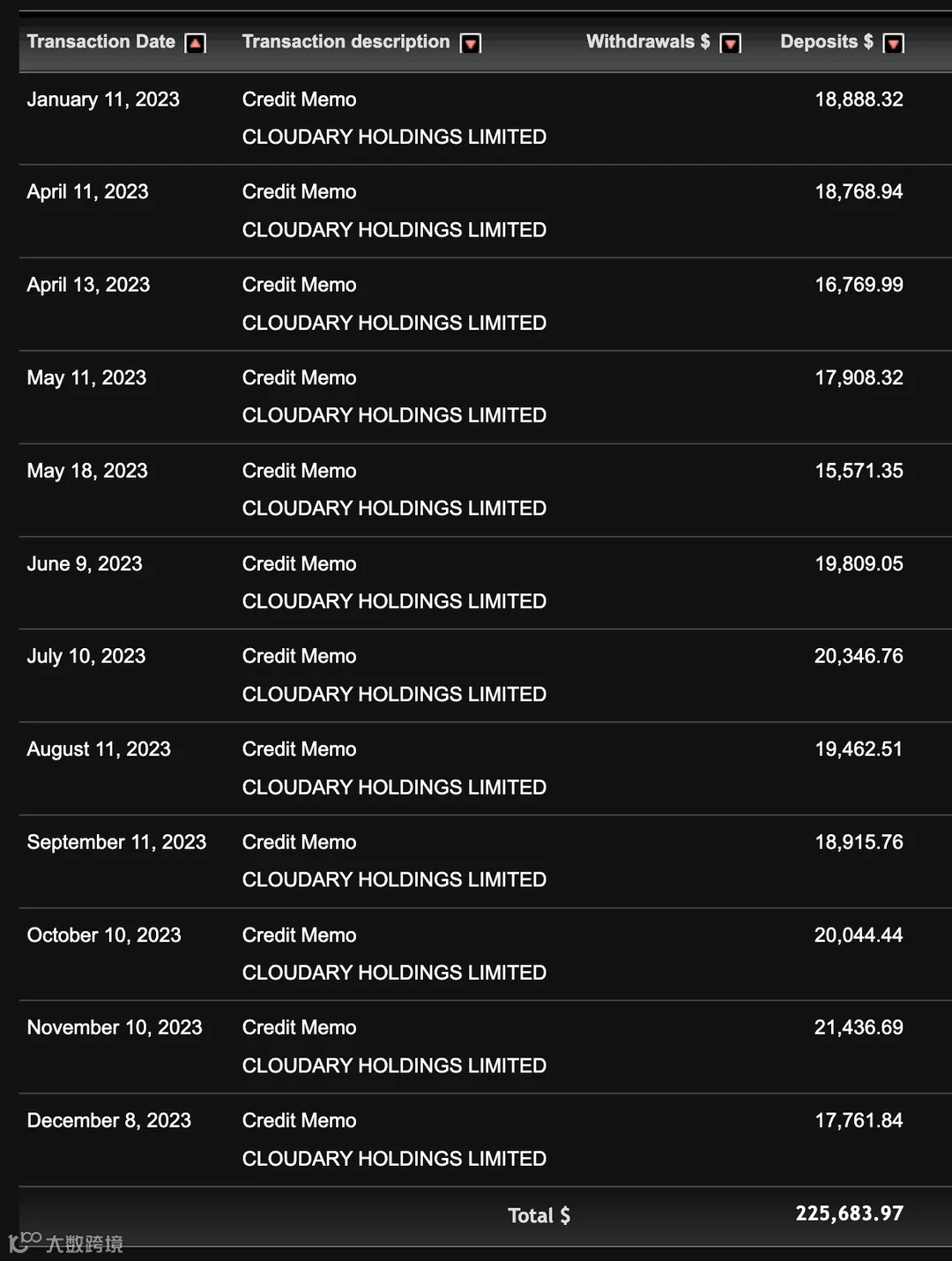Select the April 11, 2023 Credit Memo
This screenshot has height=1261, width=952.
[300, 192]
